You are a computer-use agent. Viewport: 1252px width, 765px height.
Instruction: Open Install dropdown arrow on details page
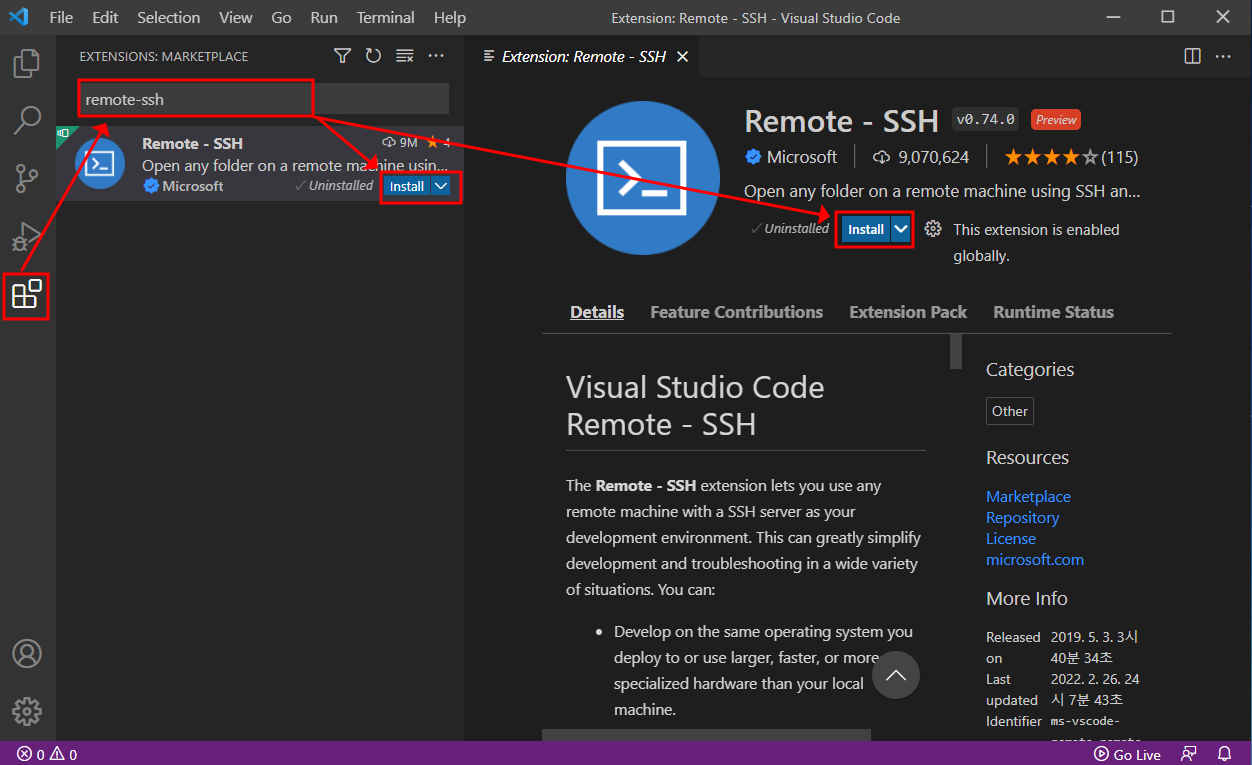[902, 229]
